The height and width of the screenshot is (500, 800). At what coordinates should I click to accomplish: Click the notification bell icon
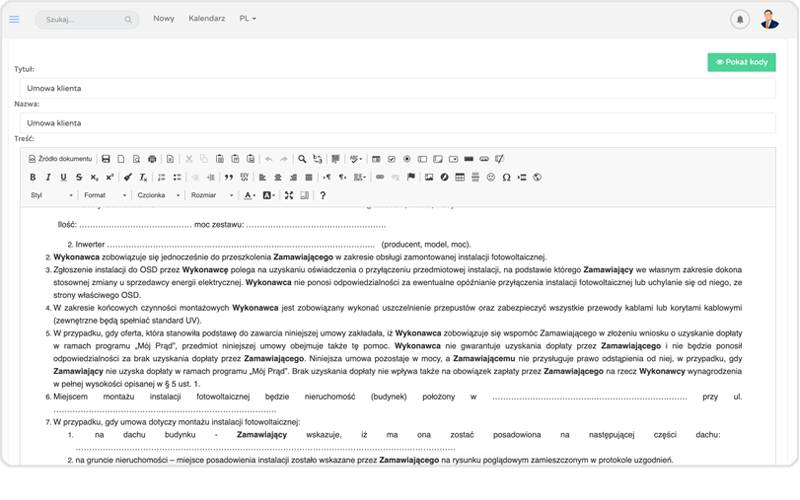tap(740, 19)
